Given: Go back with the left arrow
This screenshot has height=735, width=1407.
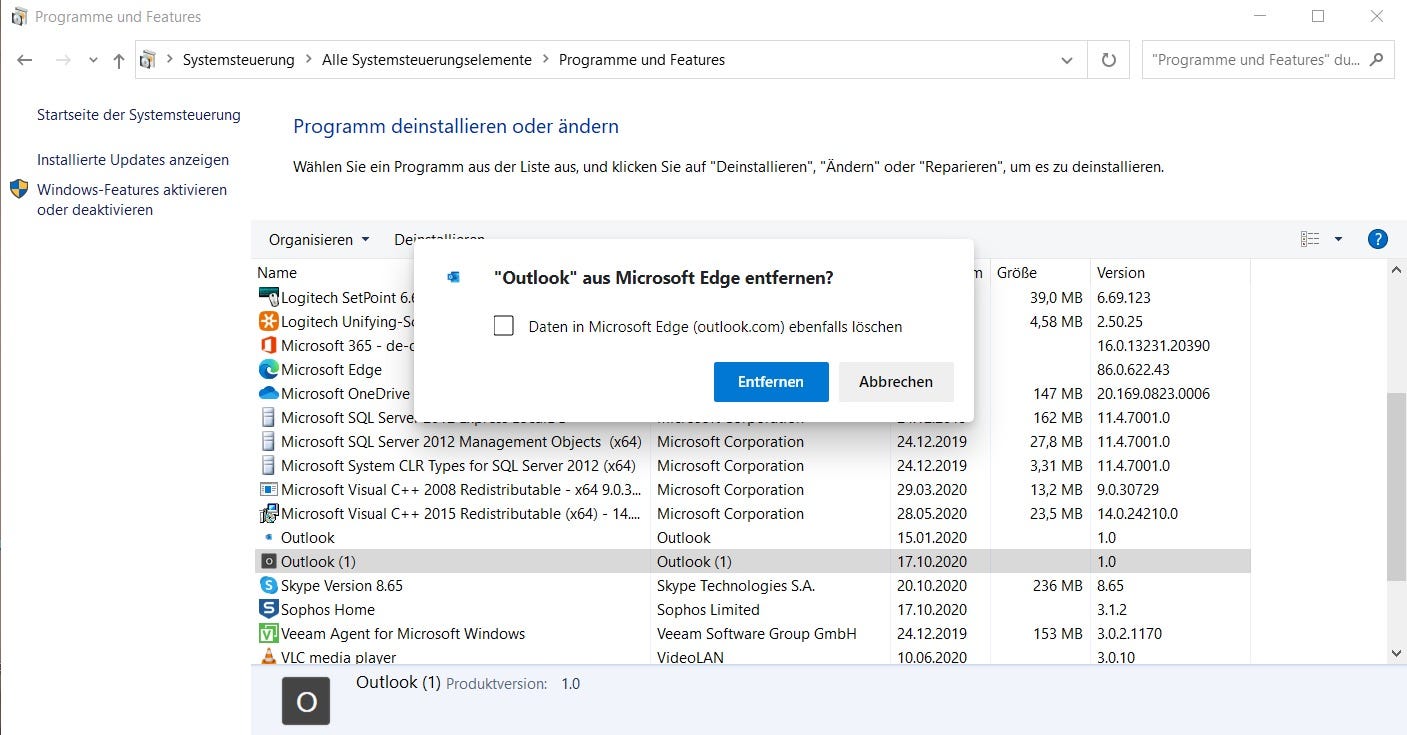Looking at the screenshot, I should [25, 60].
